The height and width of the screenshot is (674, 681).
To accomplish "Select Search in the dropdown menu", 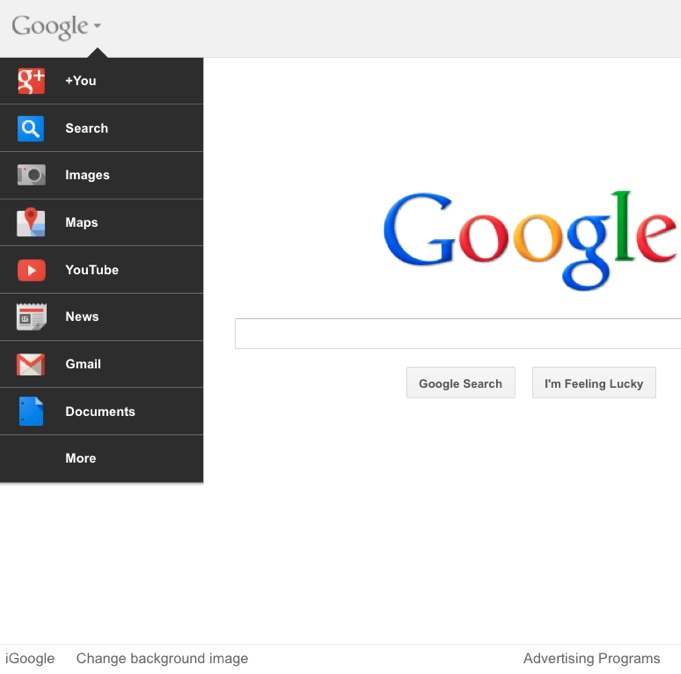I will point(101,129).
